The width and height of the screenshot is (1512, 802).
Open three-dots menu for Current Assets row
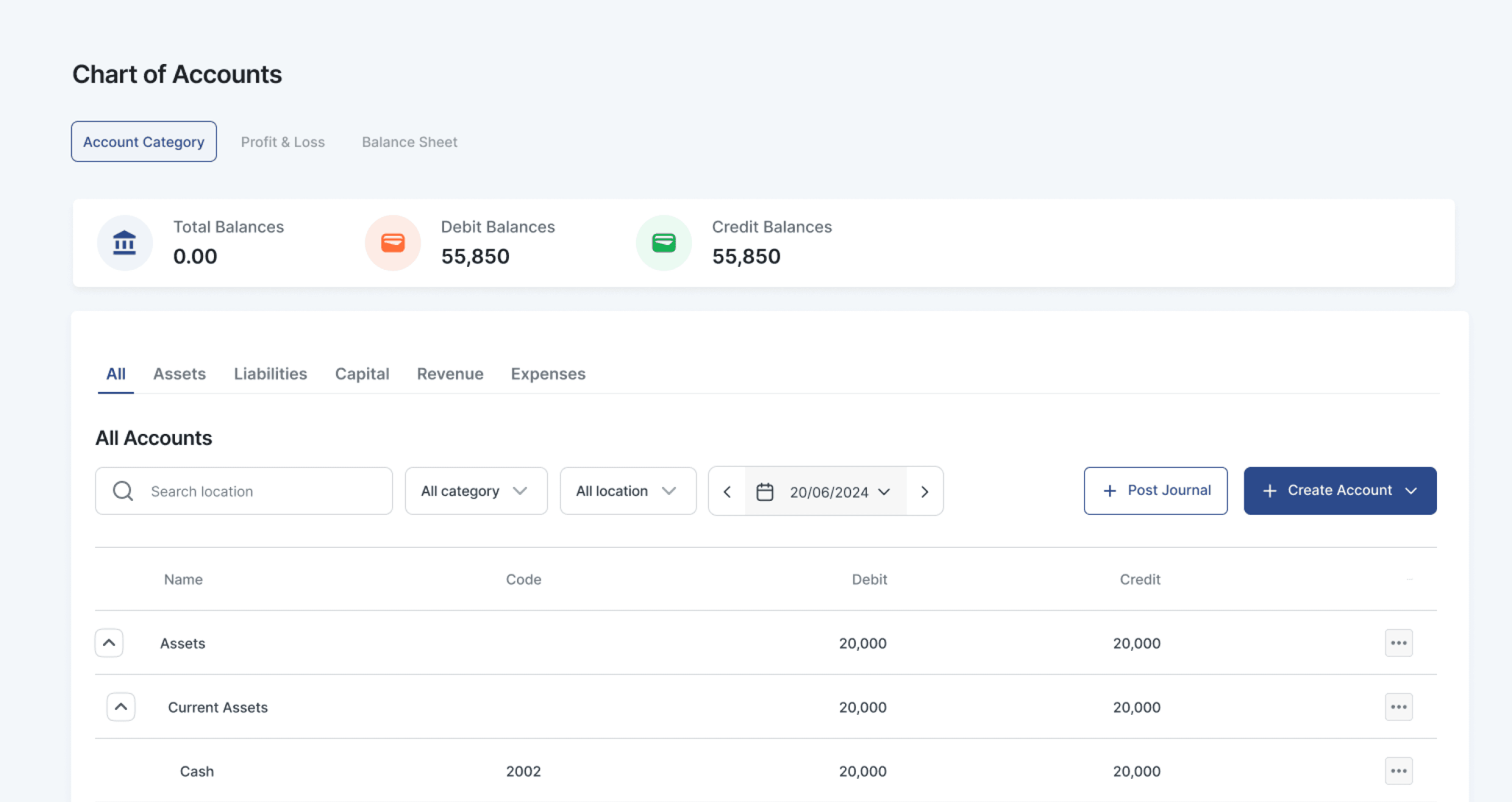click(x=1398, y=707)
